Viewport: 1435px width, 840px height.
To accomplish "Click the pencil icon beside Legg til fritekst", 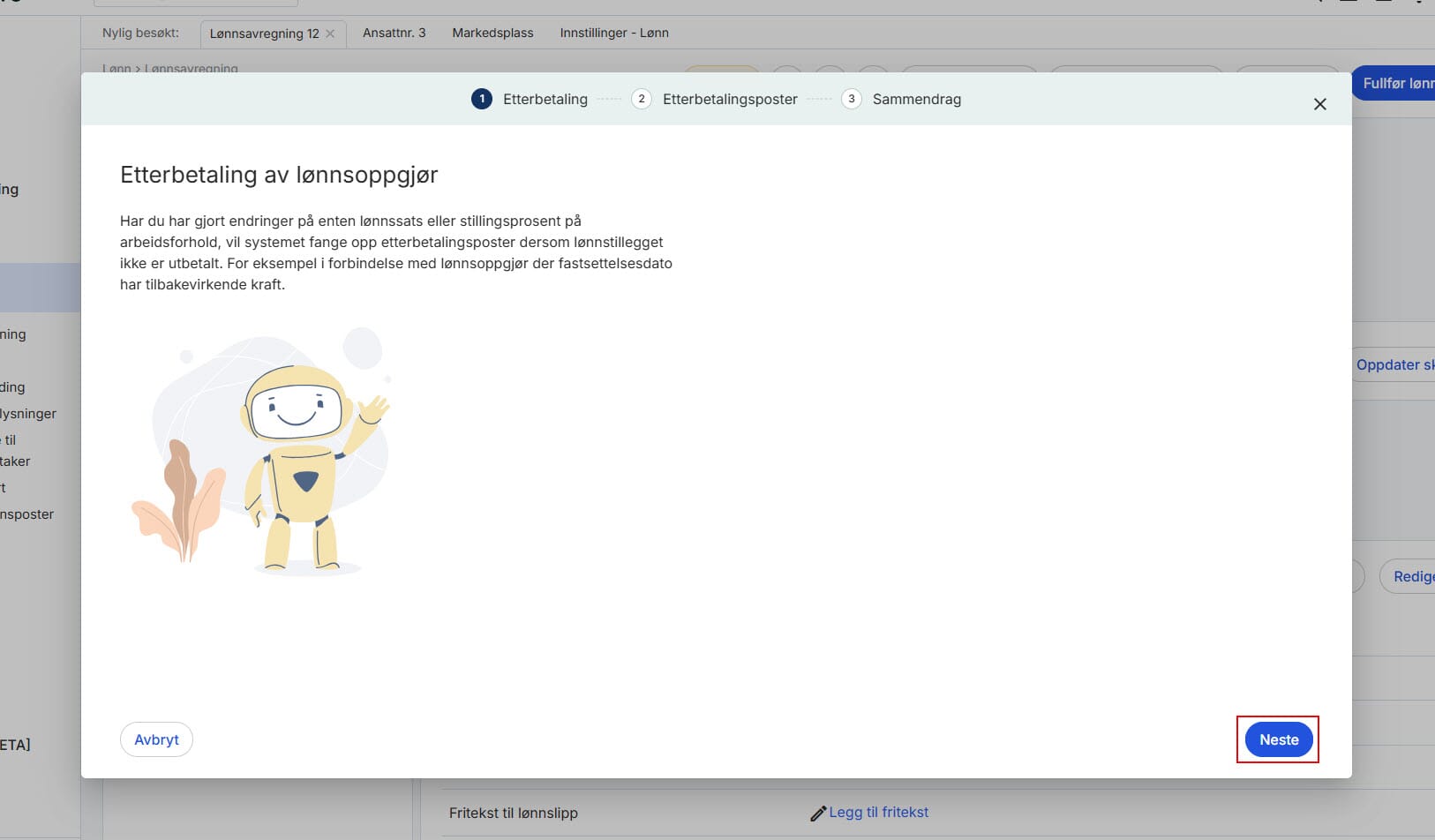I will tap(818, 814).
